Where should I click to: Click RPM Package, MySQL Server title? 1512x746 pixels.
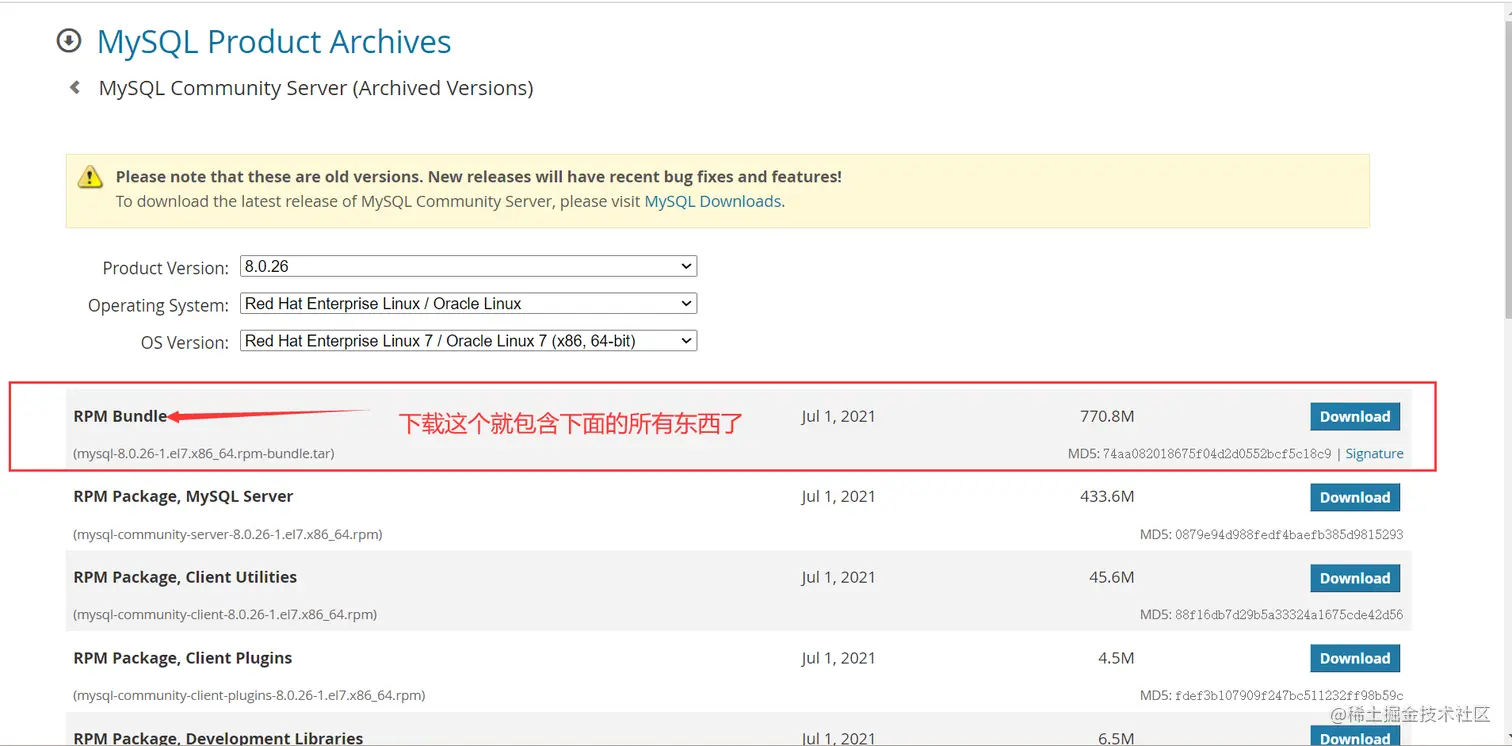(x=183, y=496)
